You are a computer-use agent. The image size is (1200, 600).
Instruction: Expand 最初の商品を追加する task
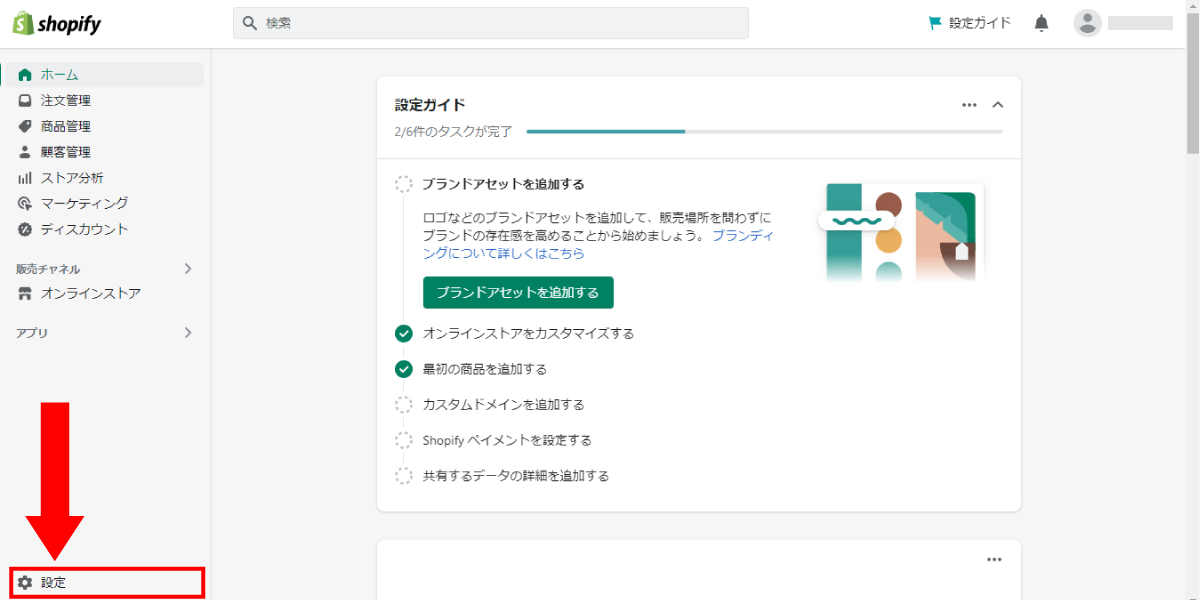point(485,369)
